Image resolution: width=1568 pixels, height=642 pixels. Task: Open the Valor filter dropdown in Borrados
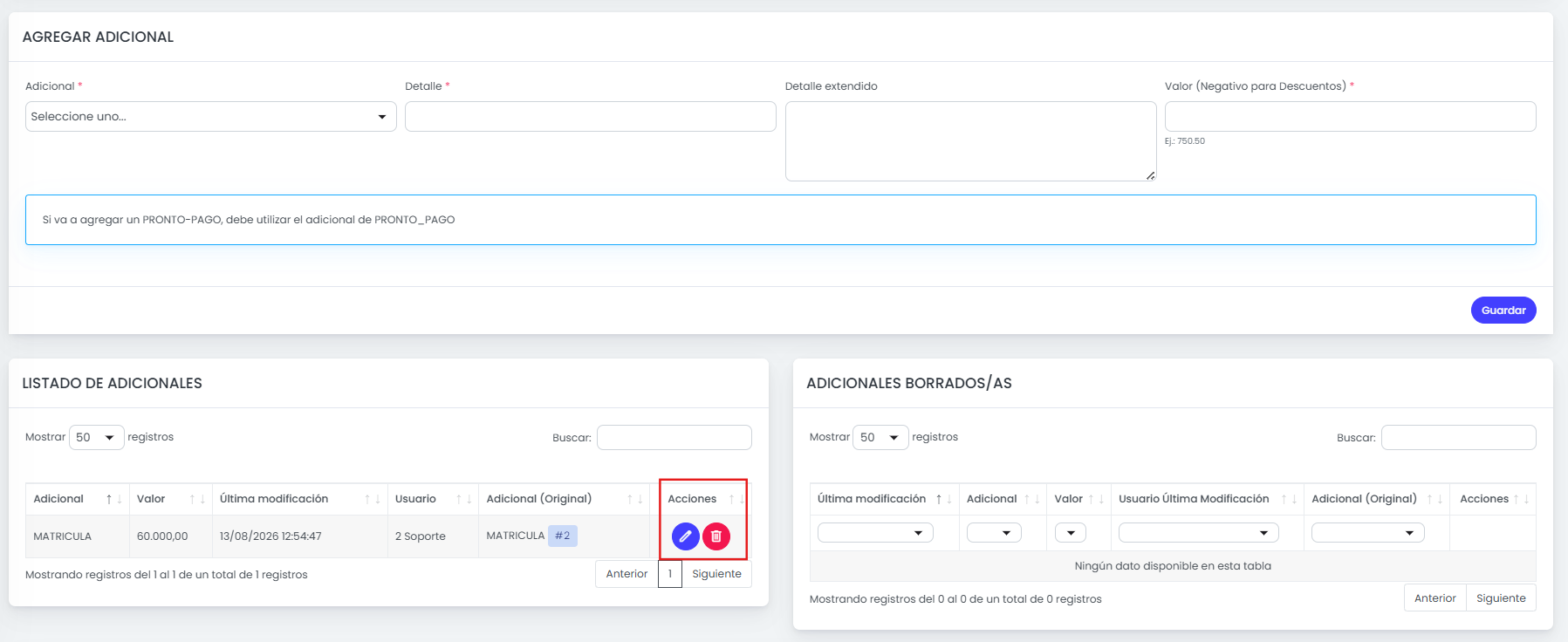[x=1070, y=533]
